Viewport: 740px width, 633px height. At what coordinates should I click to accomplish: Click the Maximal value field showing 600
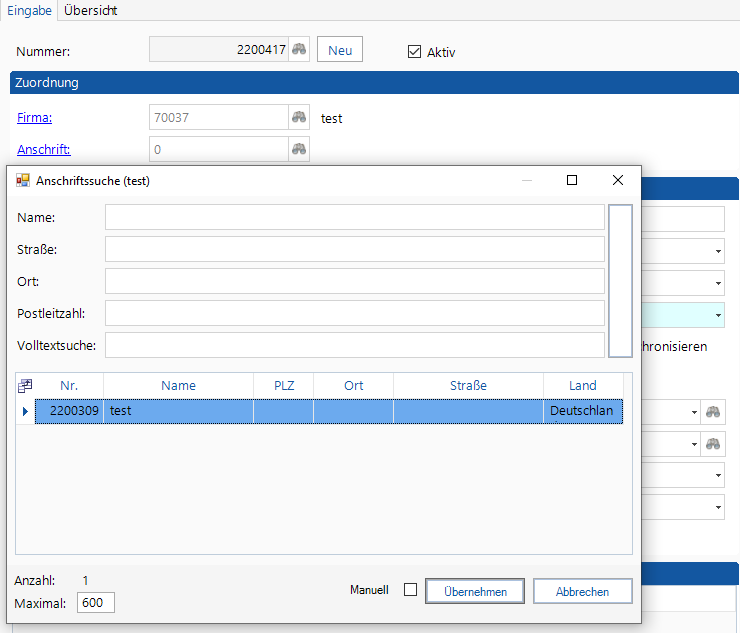click(x=96, y=603)
